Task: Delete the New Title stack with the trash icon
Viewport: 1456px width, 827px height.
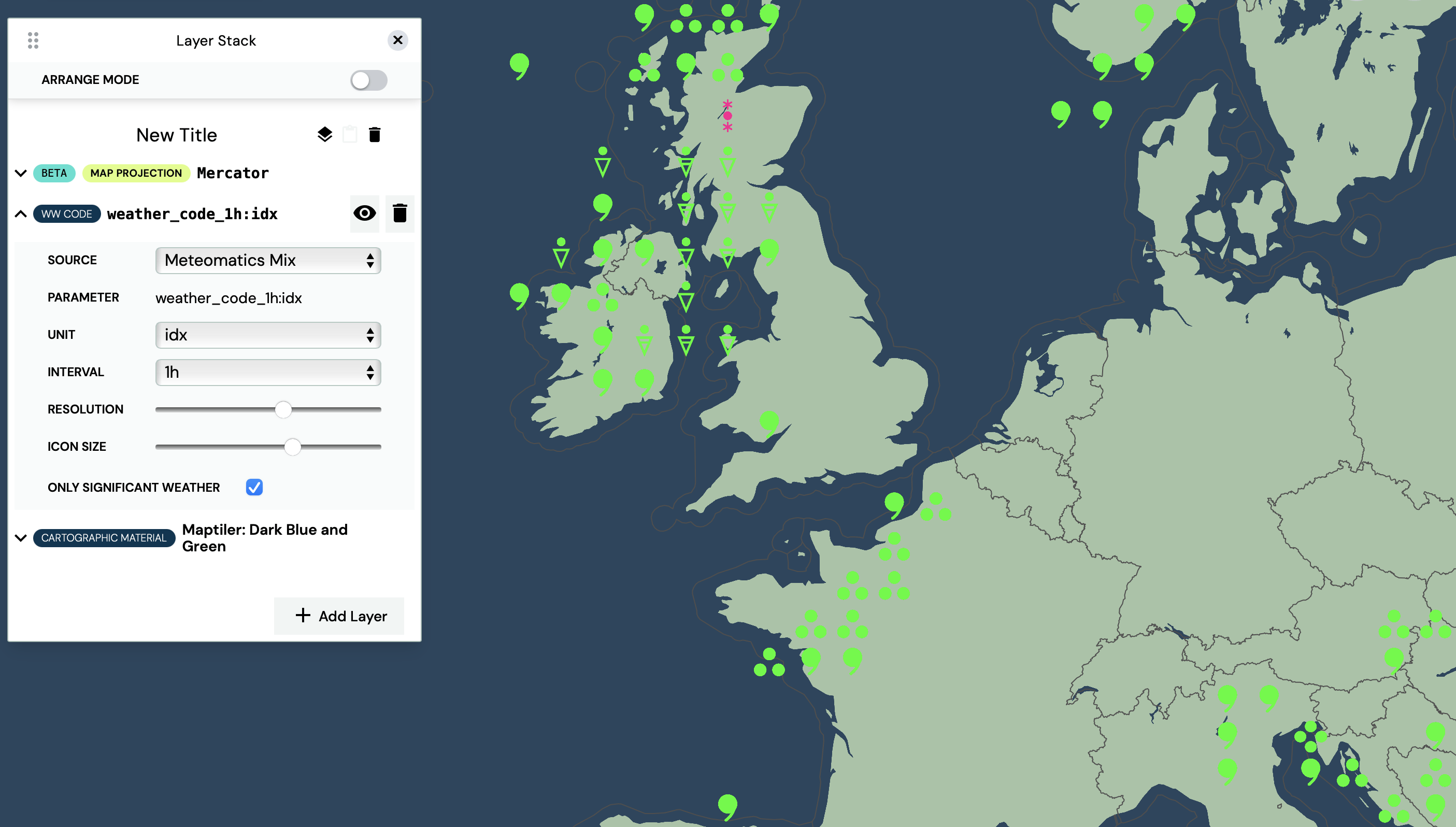Action: tap(375, 135)
